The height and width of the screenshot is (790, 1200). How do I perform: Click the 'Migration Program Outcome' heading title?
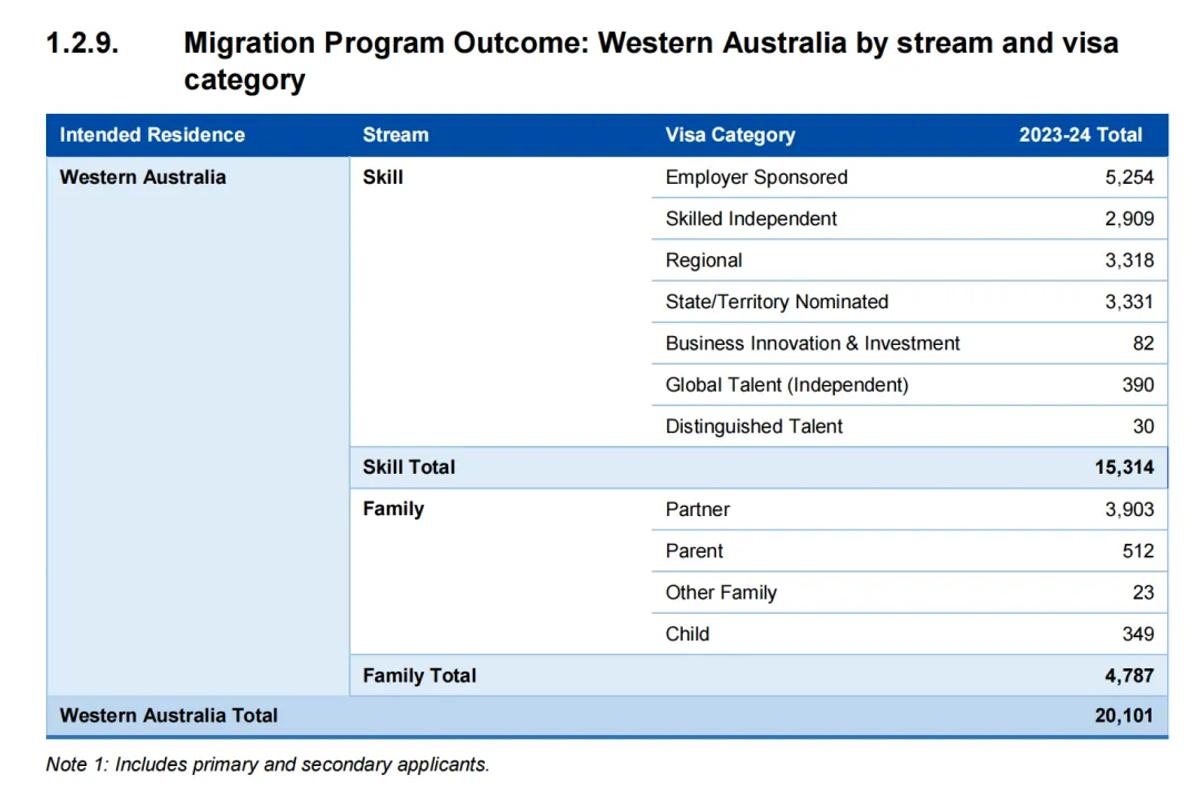[651, 61]
